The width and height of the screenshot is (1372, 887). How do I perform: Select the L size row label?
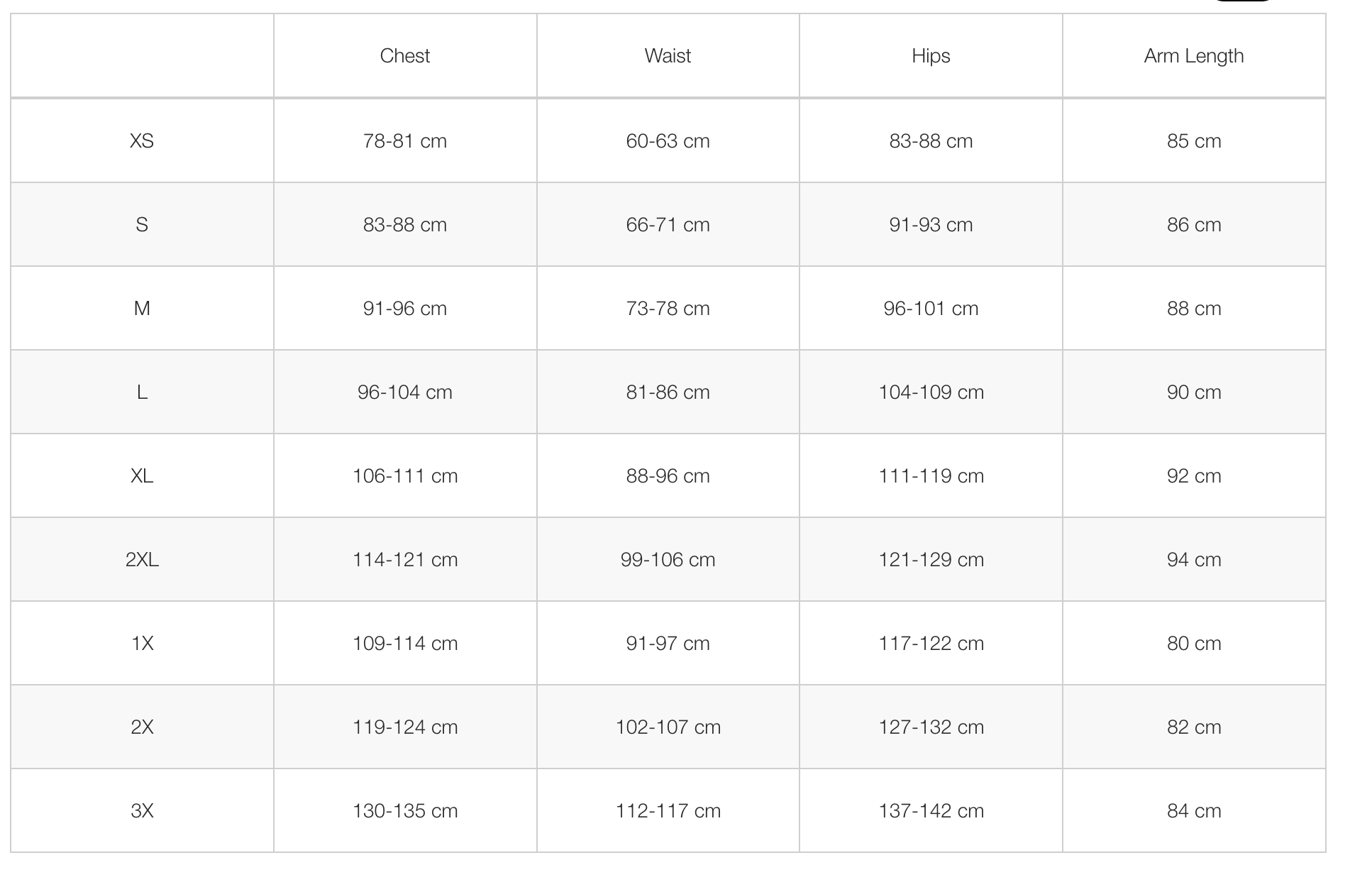(x=142, y=392)
